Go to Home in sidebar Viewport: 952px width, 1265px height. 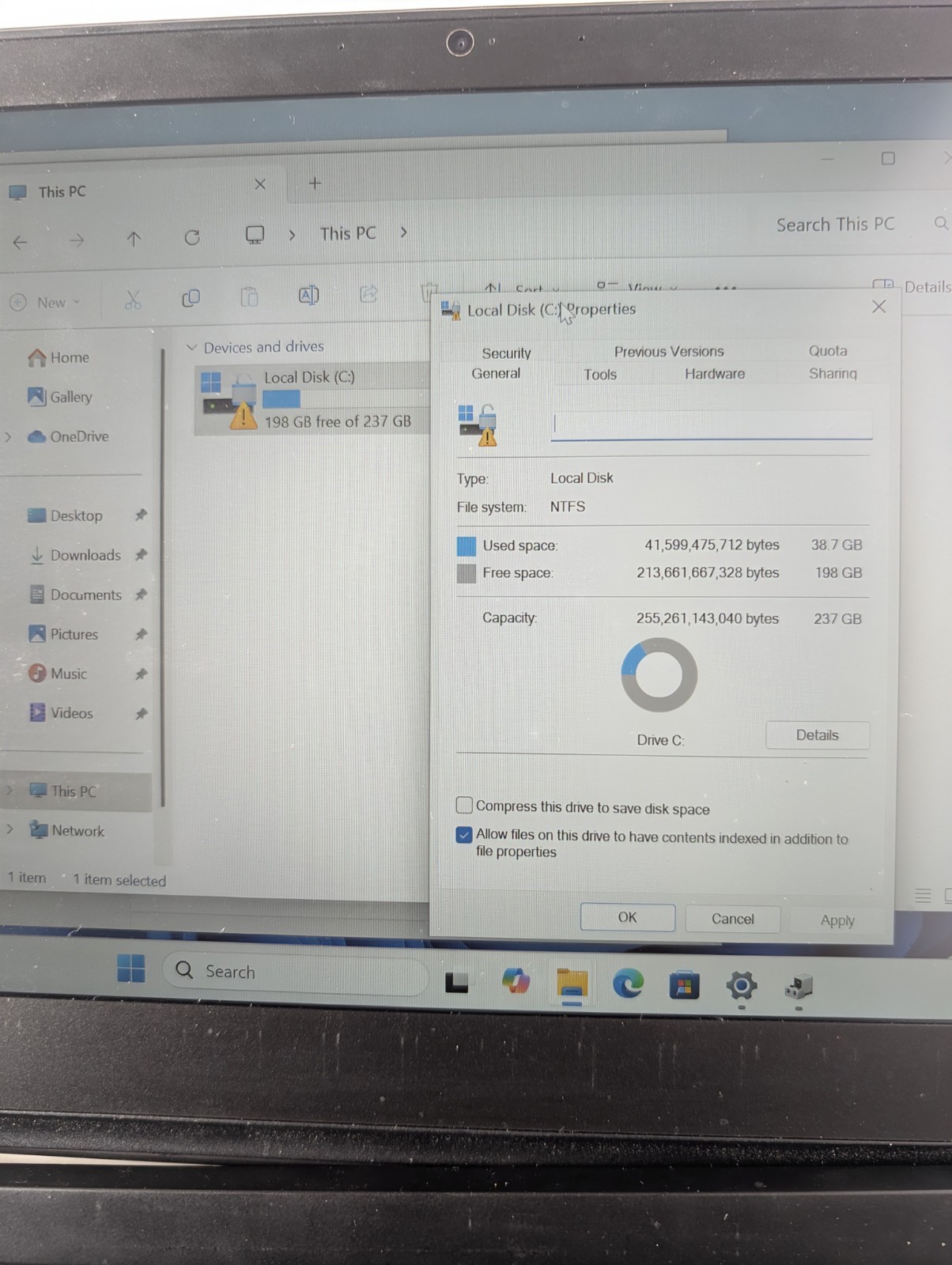(x=59, y=357)
